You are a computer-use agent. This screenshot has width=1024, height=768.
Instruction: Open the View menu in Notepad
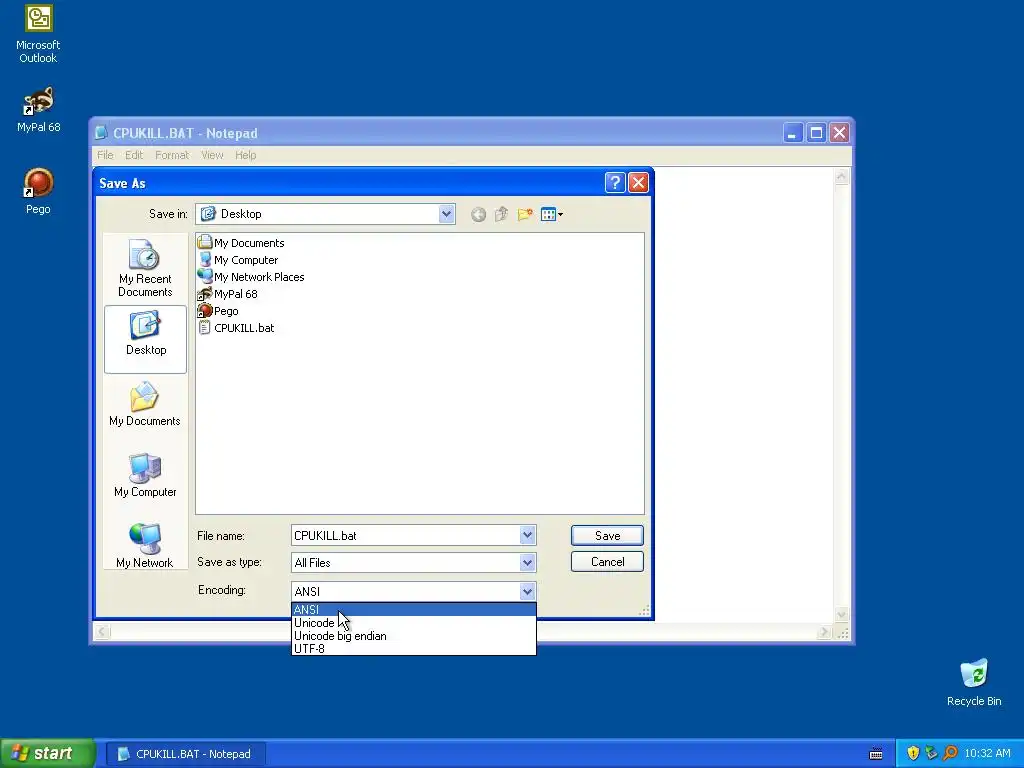click(212, 155)
